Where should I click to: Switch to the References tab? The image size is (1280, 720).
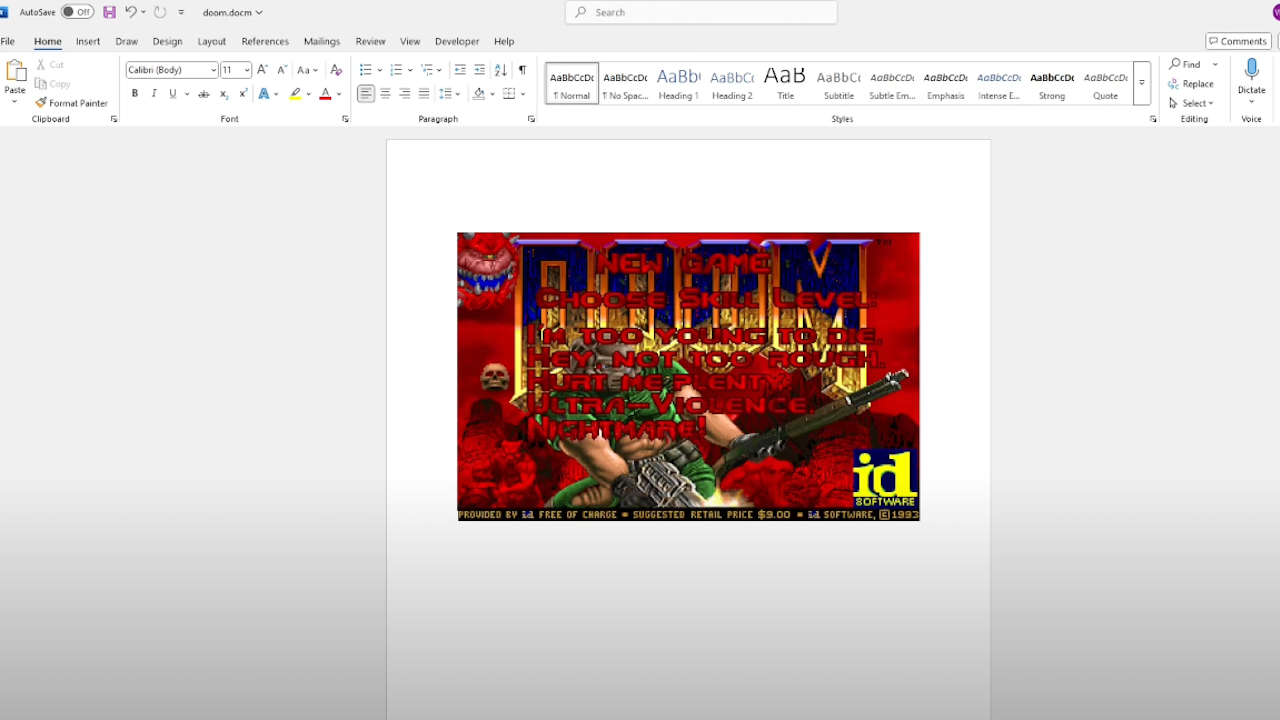point(265,41)
